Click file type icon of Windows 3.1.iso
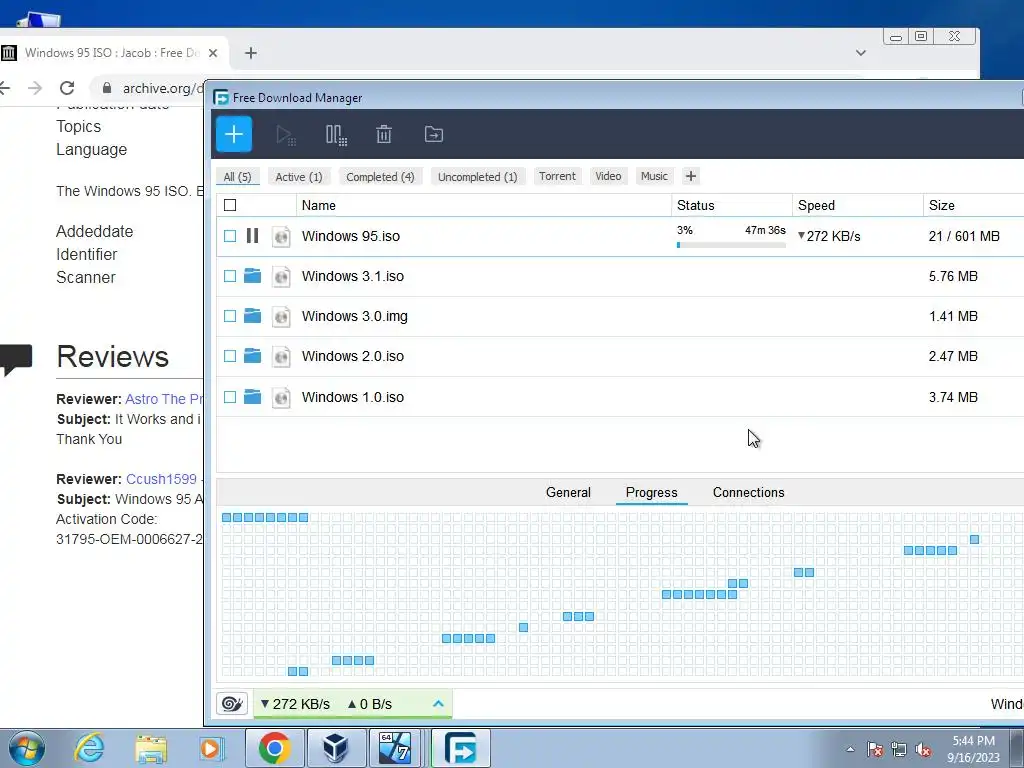Viewport: 1024px width, 768px height. pyautogui.click(x=281, y=276)
